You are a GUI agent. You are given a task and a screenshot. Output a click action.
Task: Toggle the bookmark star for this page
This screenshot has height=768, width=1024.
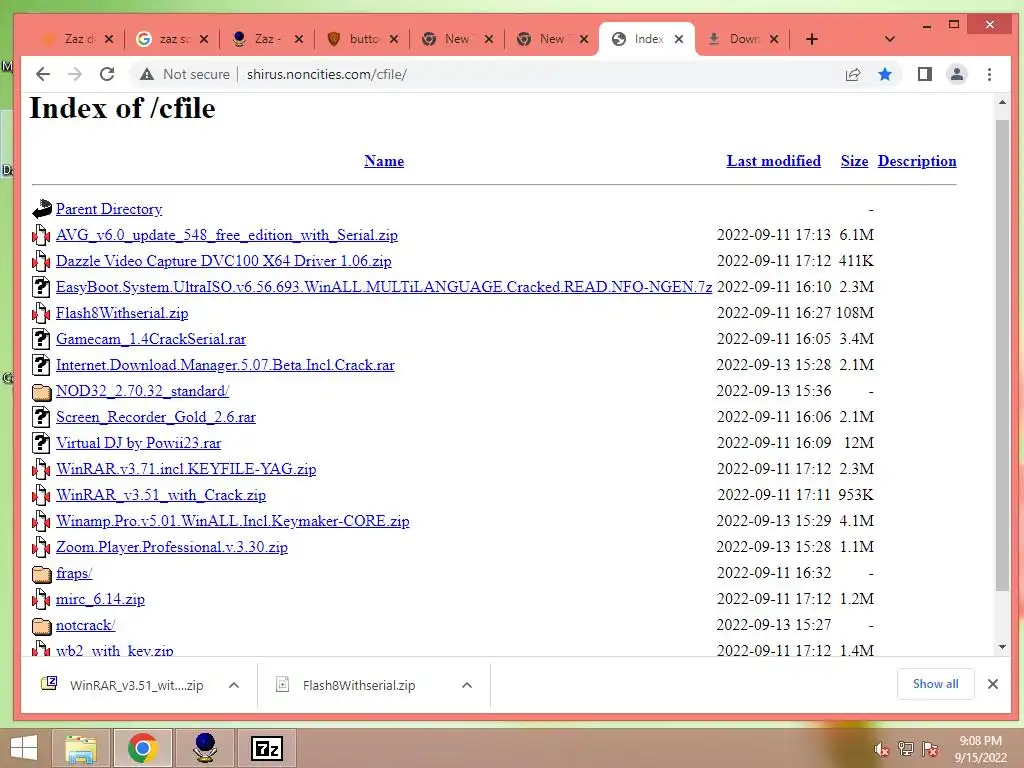[885, 74]
